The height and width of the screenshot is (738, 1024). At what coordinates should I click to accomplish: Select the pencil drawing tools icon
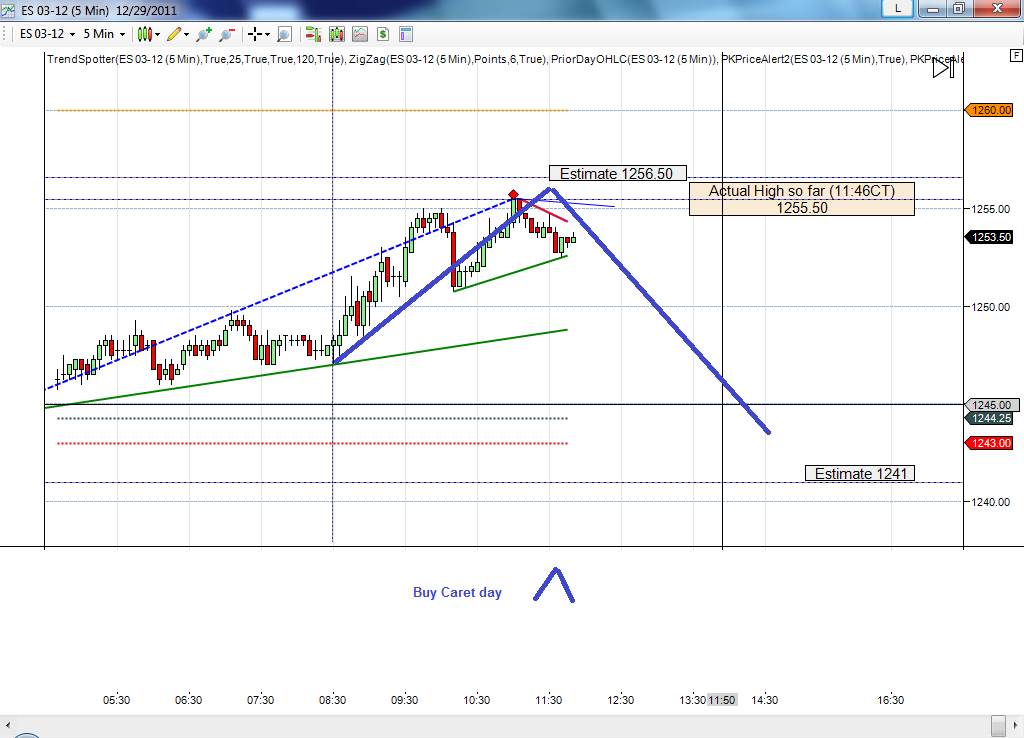click(x=174, y=34)
